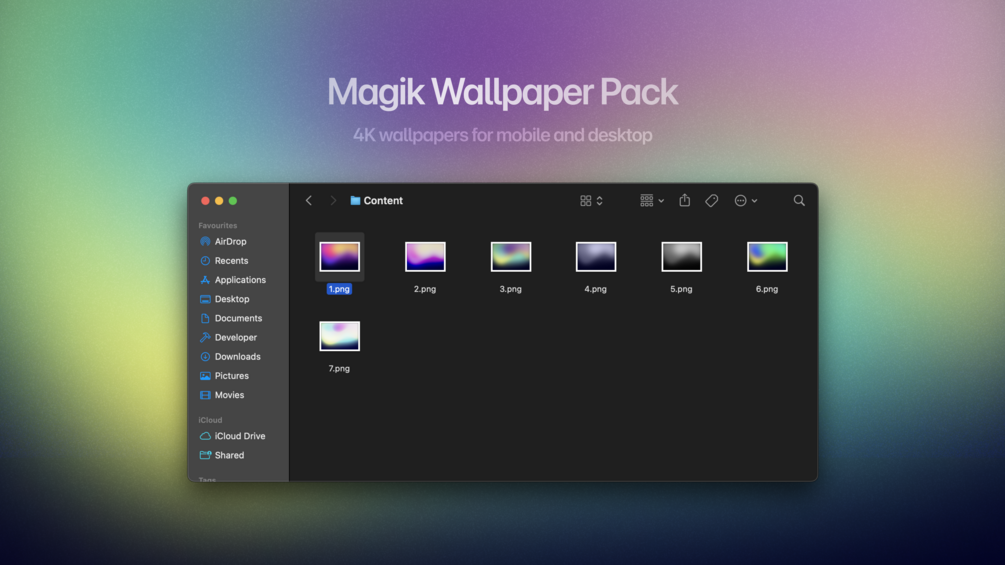
Task: Expand More actions dropdown arrow
Action: 754,201
